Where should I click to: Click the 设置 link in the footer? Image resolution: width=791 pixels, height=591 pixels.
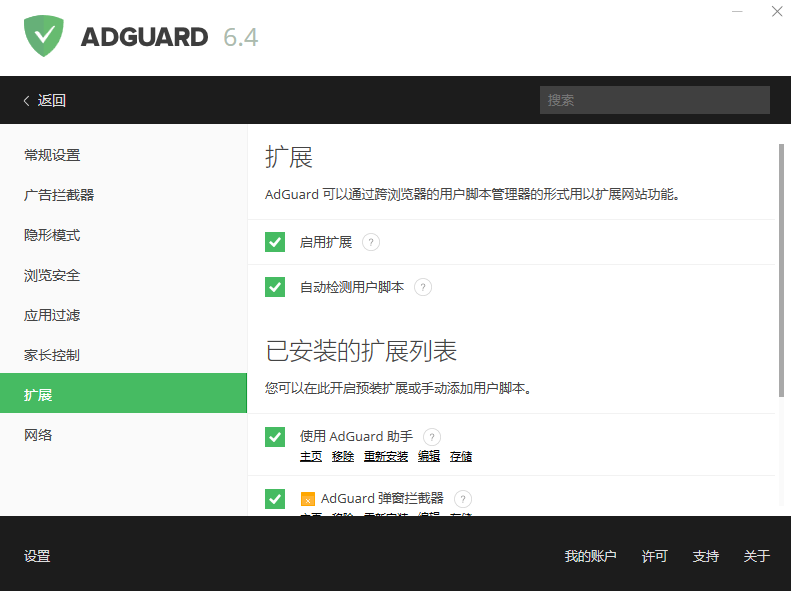tap(37, 556)
